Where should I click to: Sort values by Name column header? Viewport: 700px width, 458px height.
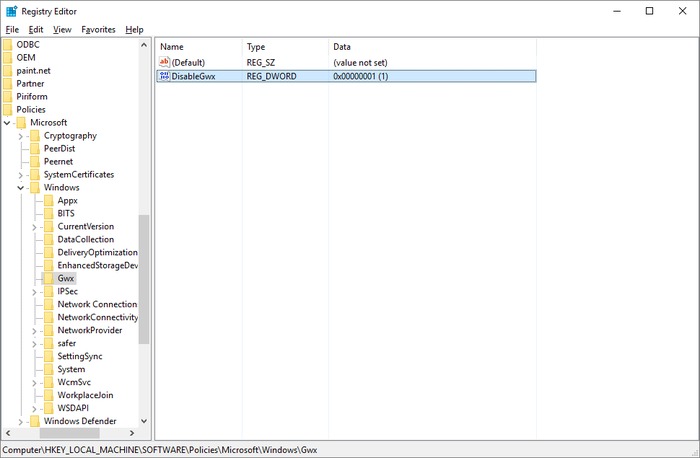pos(198,47)
